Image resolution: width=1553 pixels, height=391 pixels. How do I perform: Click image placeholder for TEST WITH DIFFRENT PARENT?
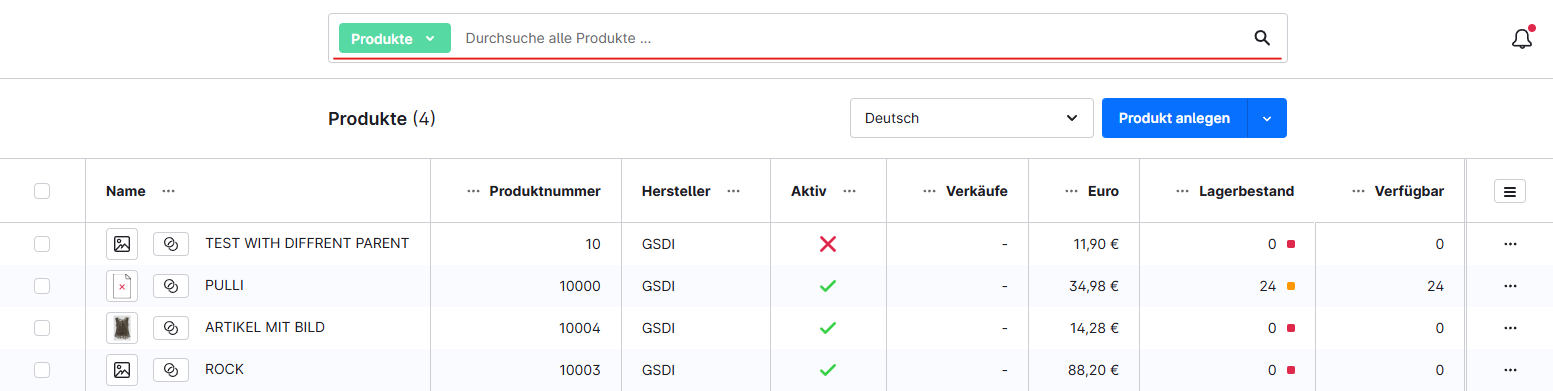tap(122, 244)
